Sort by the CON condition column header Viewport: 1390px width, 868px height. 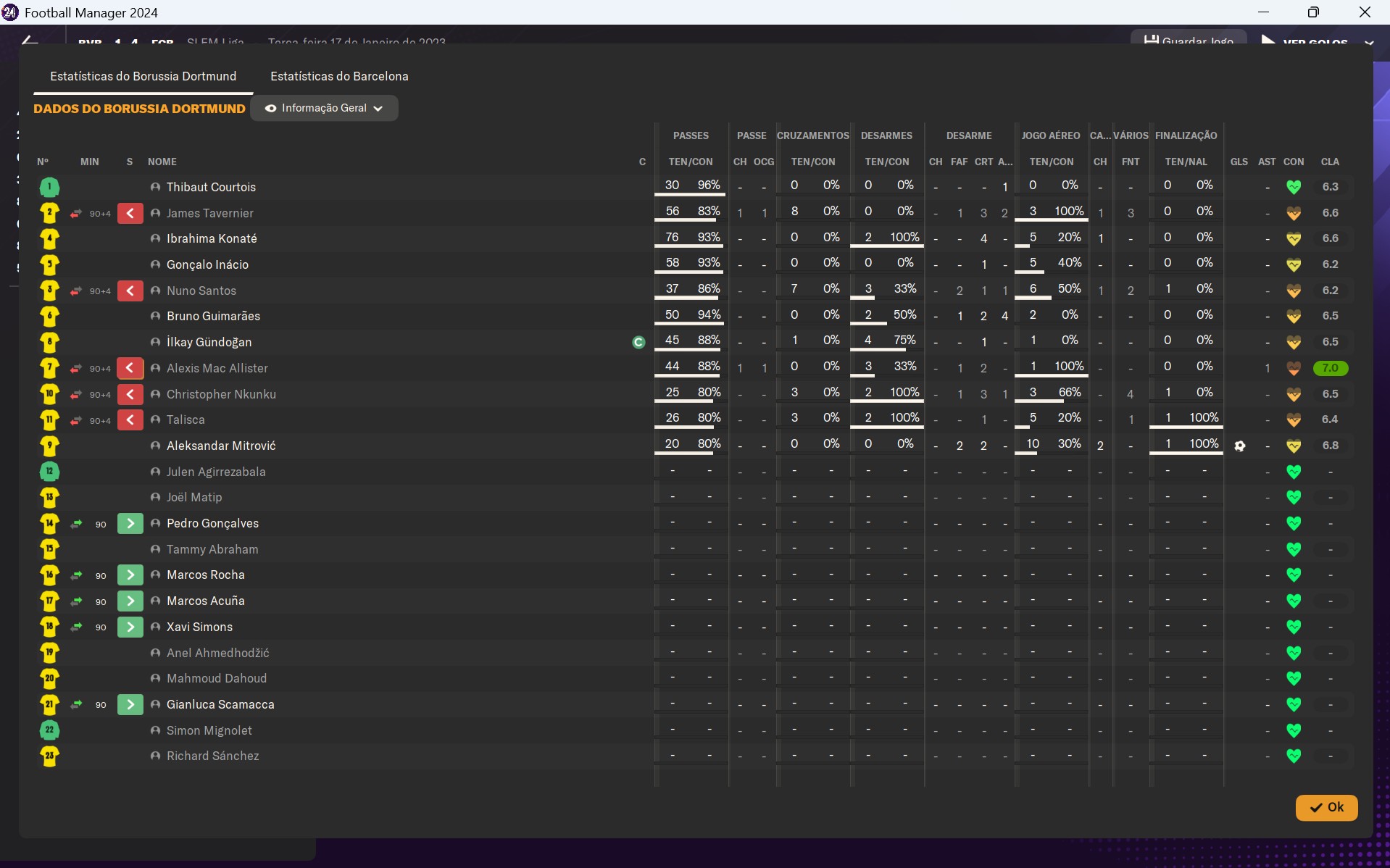1294,162
